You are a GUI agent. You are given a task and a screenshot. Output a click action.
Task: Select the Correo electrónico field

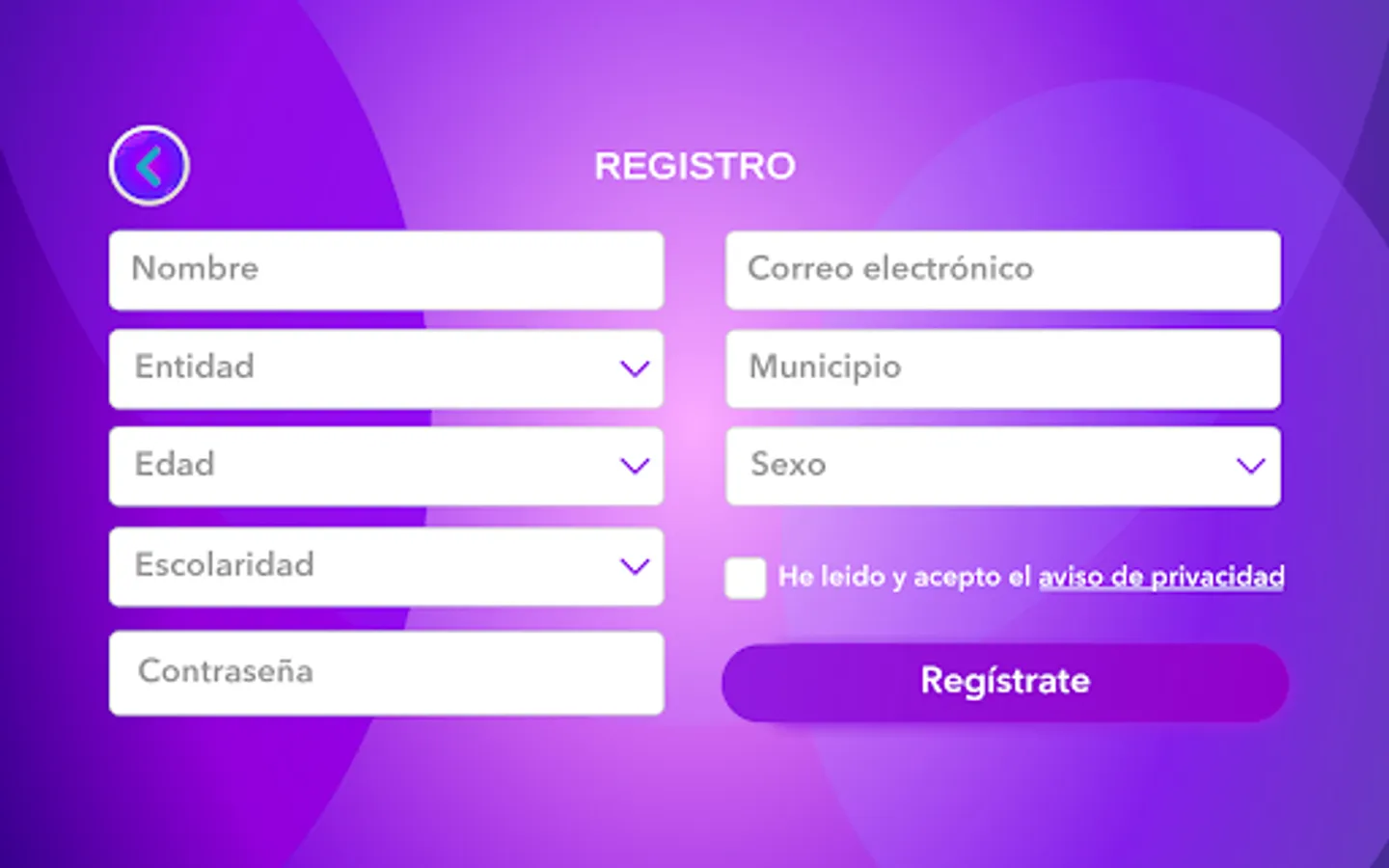click(1003, 270)
